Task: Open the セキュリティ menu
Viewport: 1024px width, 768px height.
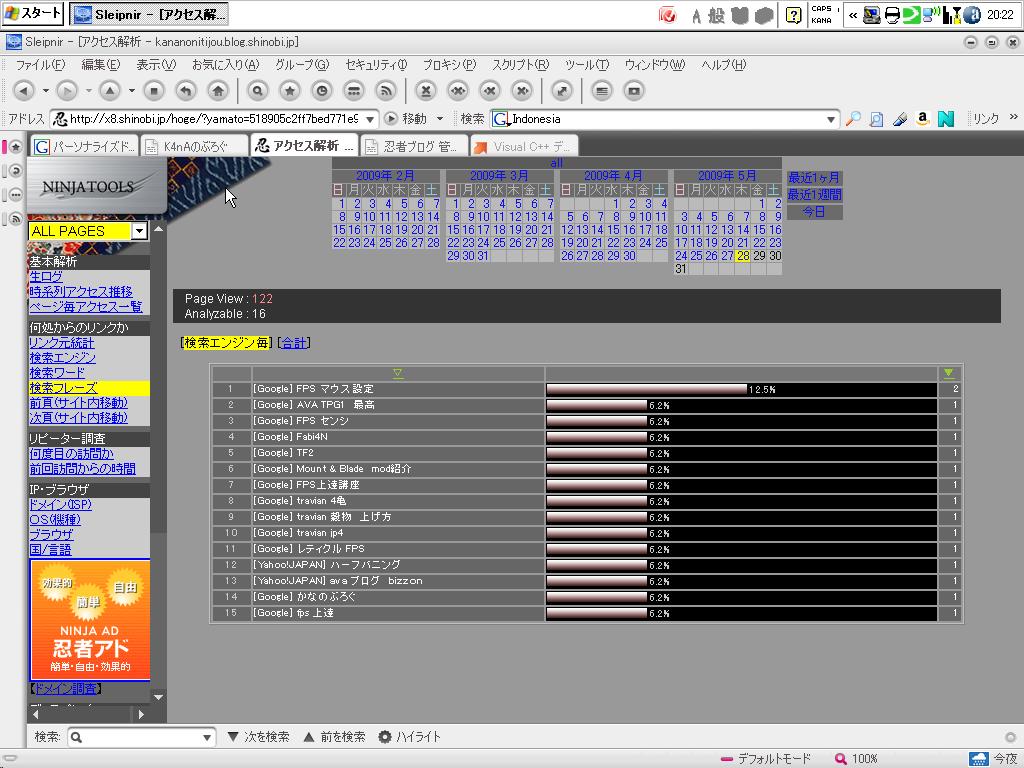Action: [375, 65]
